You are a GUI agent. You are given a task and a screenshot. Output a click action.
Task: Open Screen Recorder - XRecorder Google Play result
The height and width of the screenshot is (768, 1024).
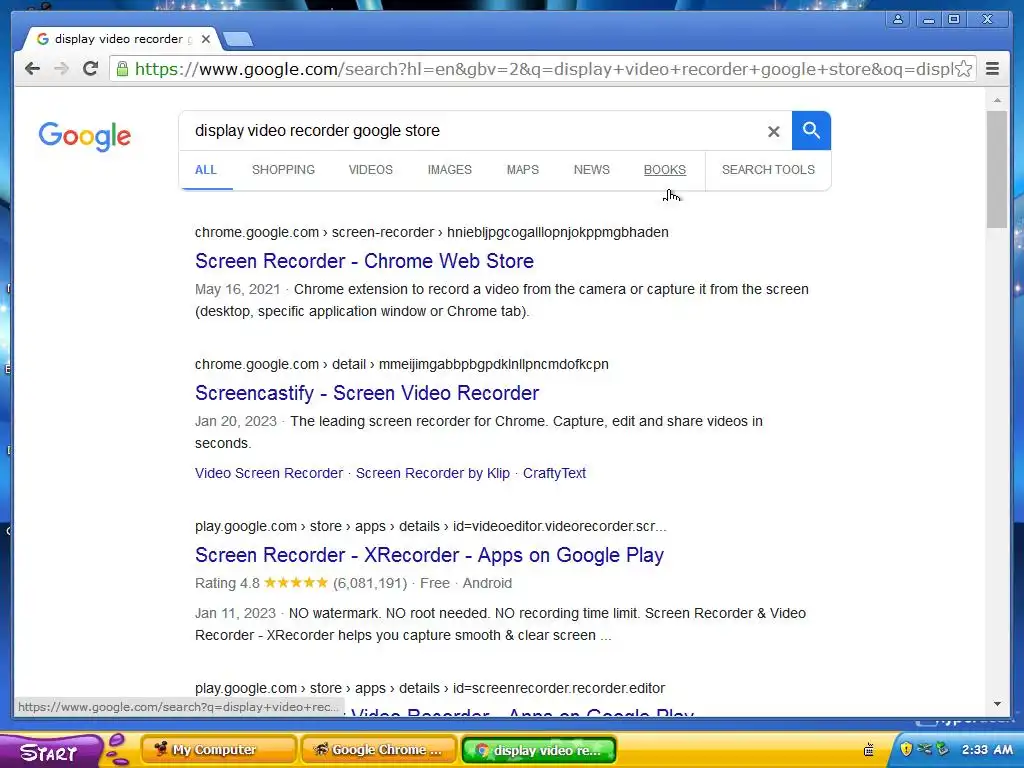pyautogui.click(x=430, y=555)
